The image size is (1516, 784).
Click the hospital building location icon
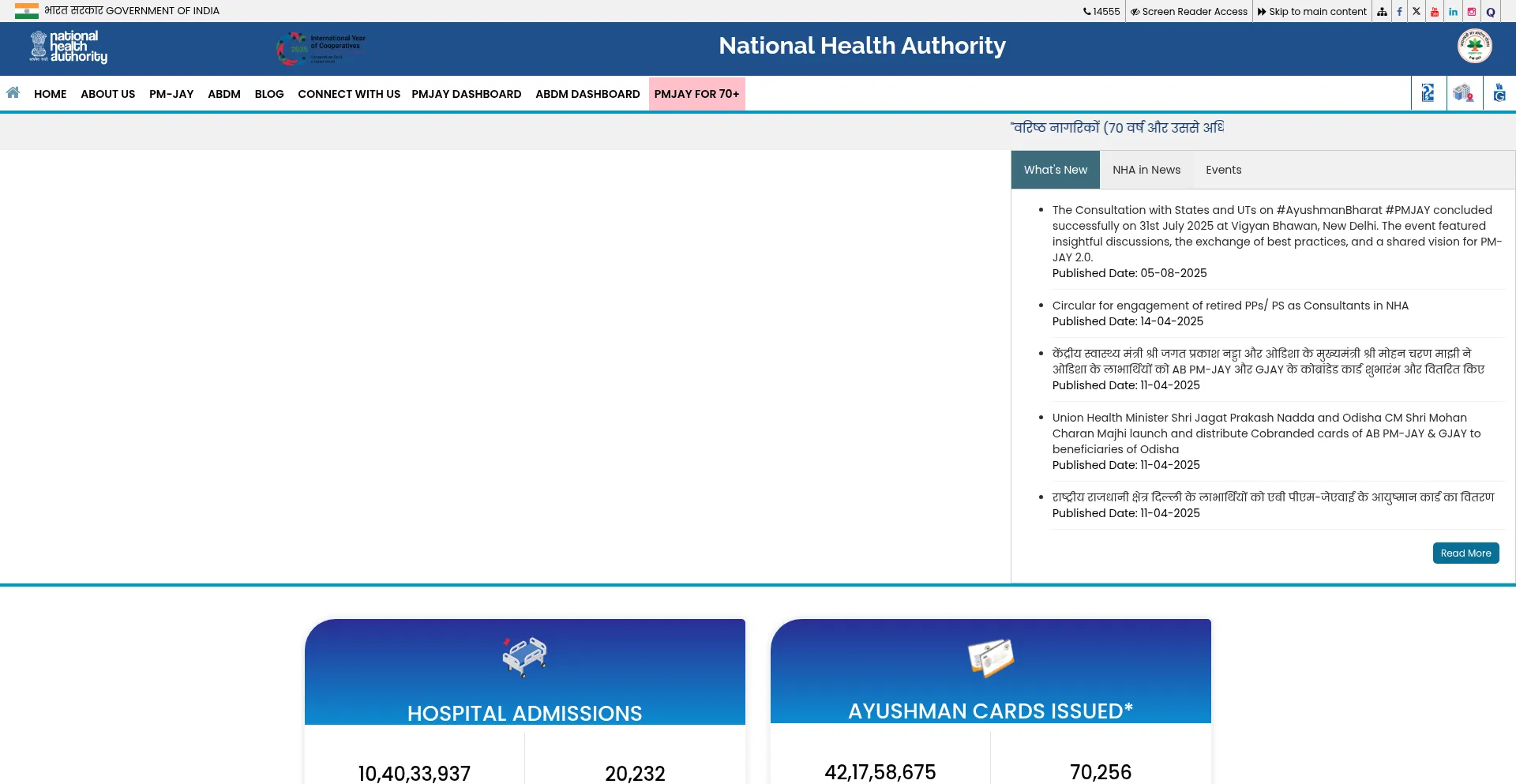click(x=1464, y=93)
